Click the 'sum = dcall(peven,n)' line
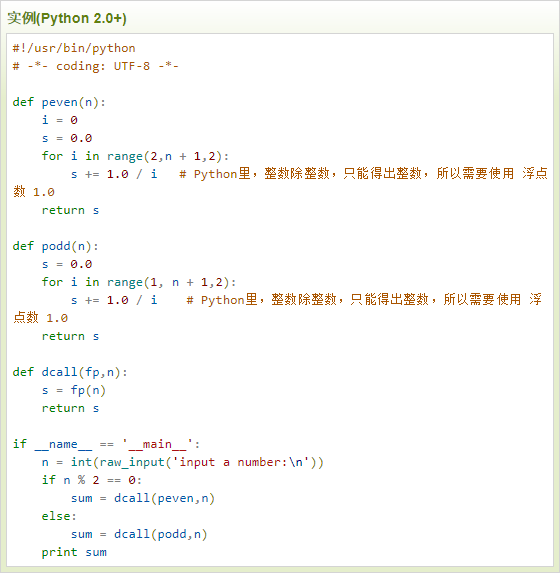Image resolution: width=560 pixels, height=573 pixels. tap(143, 498)
